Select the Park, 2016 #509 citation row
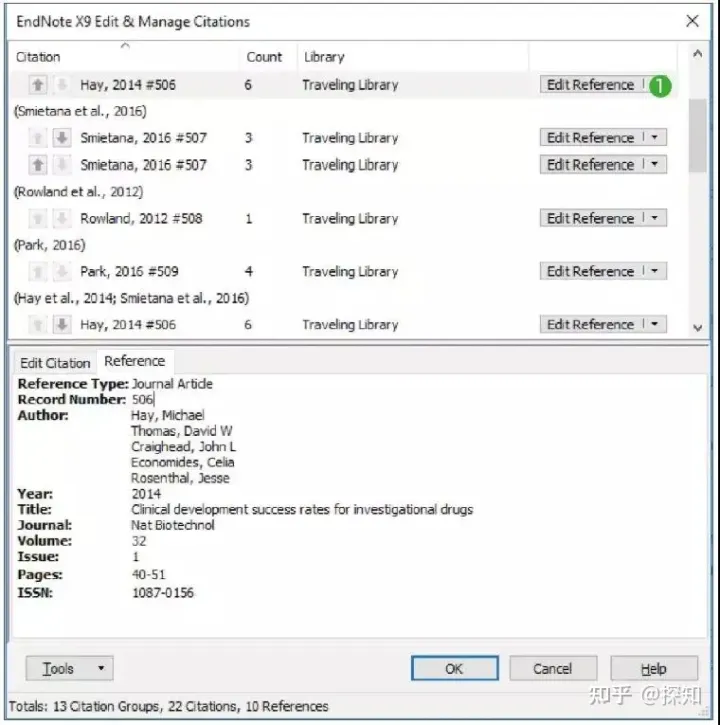The image size is (720, 725). point(342,271)
